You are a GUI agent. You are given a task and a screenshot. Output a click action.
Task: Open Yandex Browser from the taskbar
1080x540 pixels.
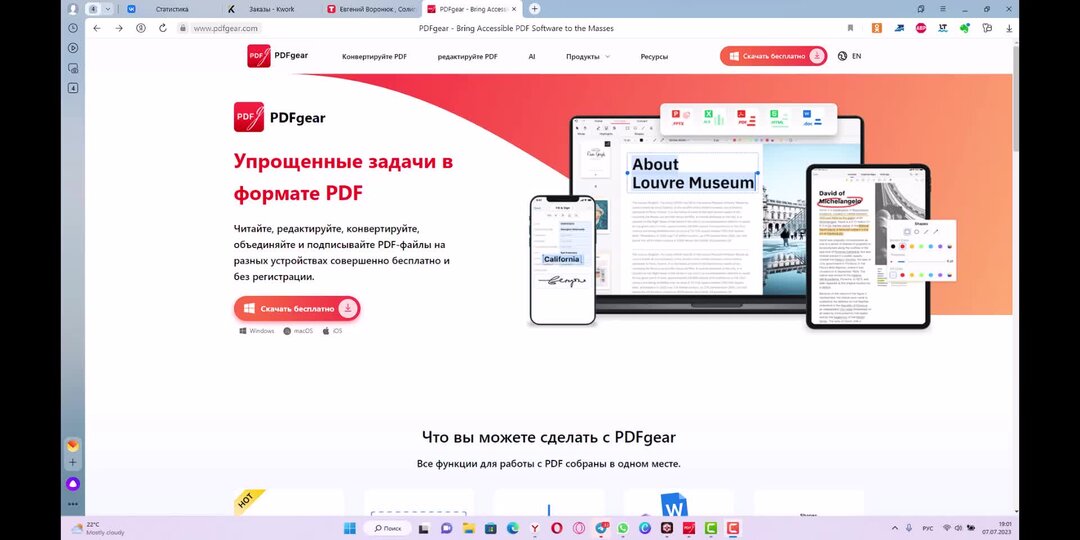click(534, 528)
